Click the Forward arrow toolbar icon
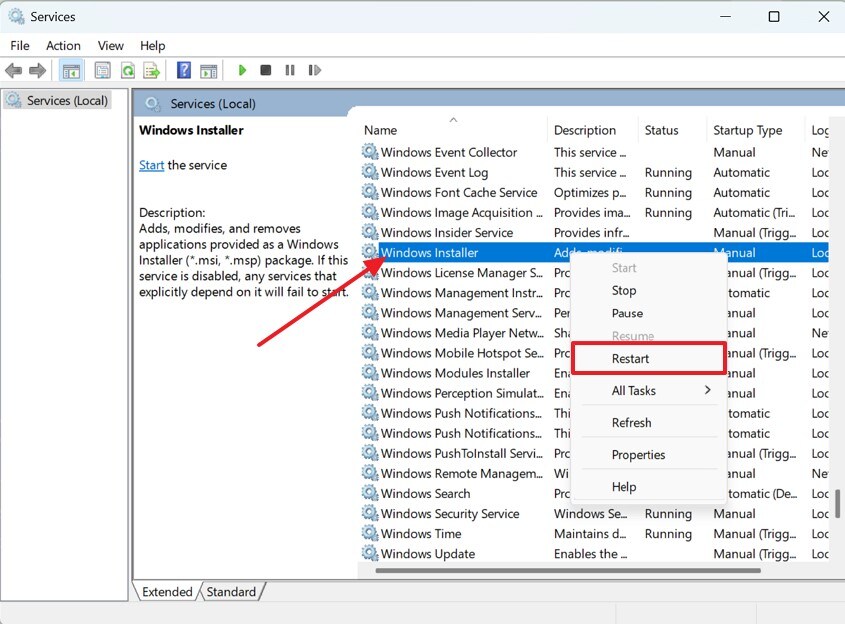The width and height of the screenshot is (845, 624). click(x=37, y=70)
